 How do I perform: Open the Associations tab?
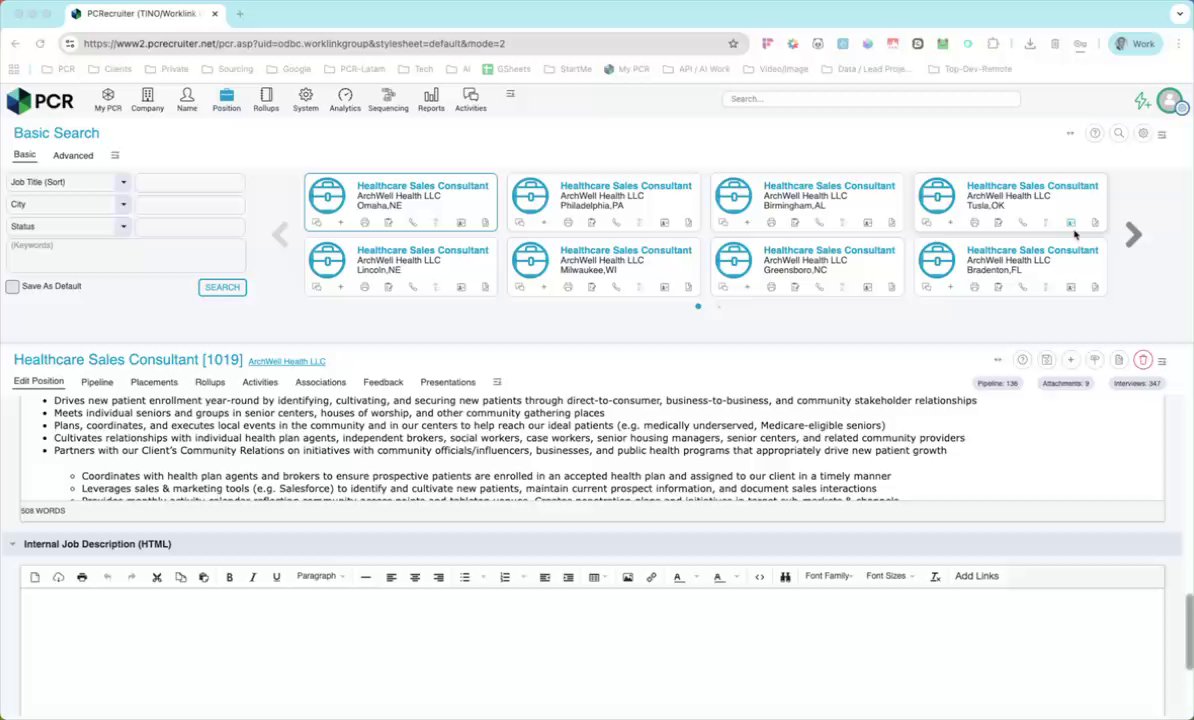pyautogui.click(x=321, y=383)
